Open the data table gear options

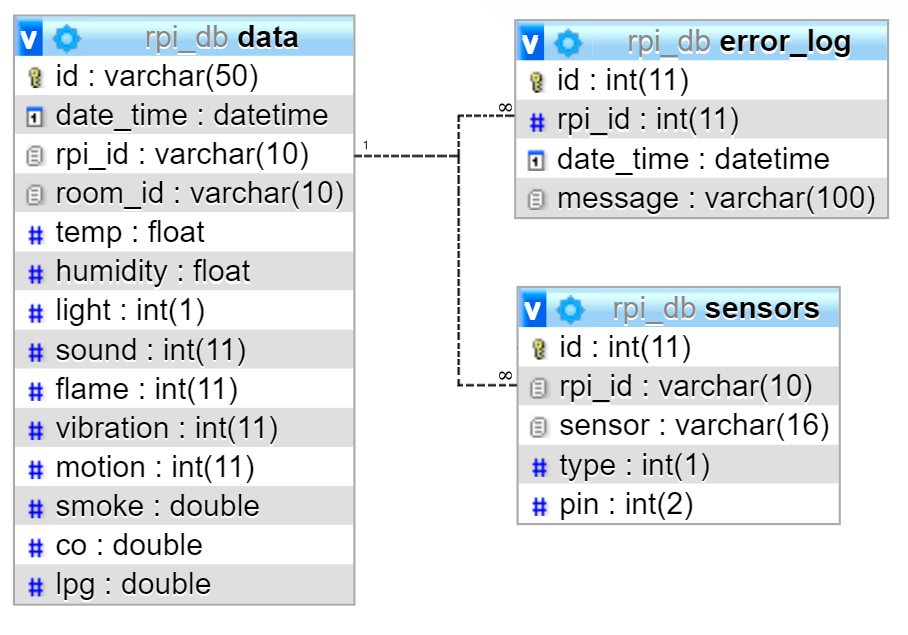pyautogui.click(x=67, y=39)
